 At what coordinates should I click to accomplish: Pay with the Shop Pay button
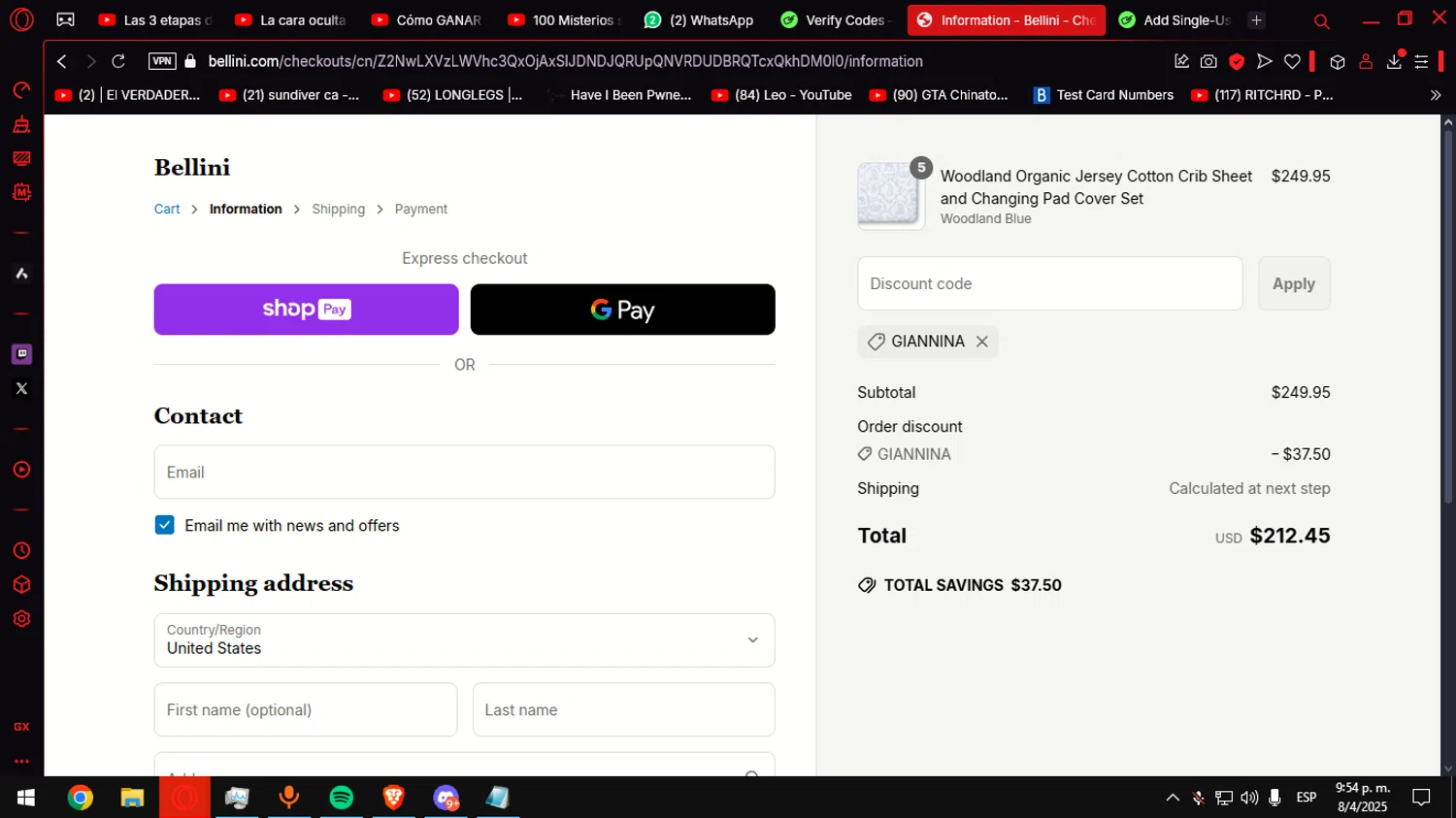tap(306, 310)
